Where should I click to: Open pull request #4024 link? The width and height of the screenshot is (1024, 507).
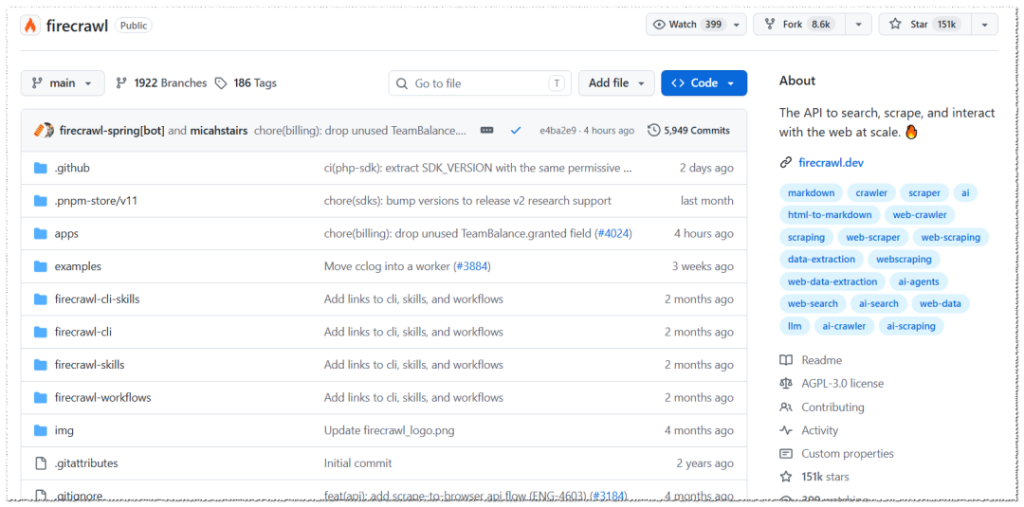[615, 233]
